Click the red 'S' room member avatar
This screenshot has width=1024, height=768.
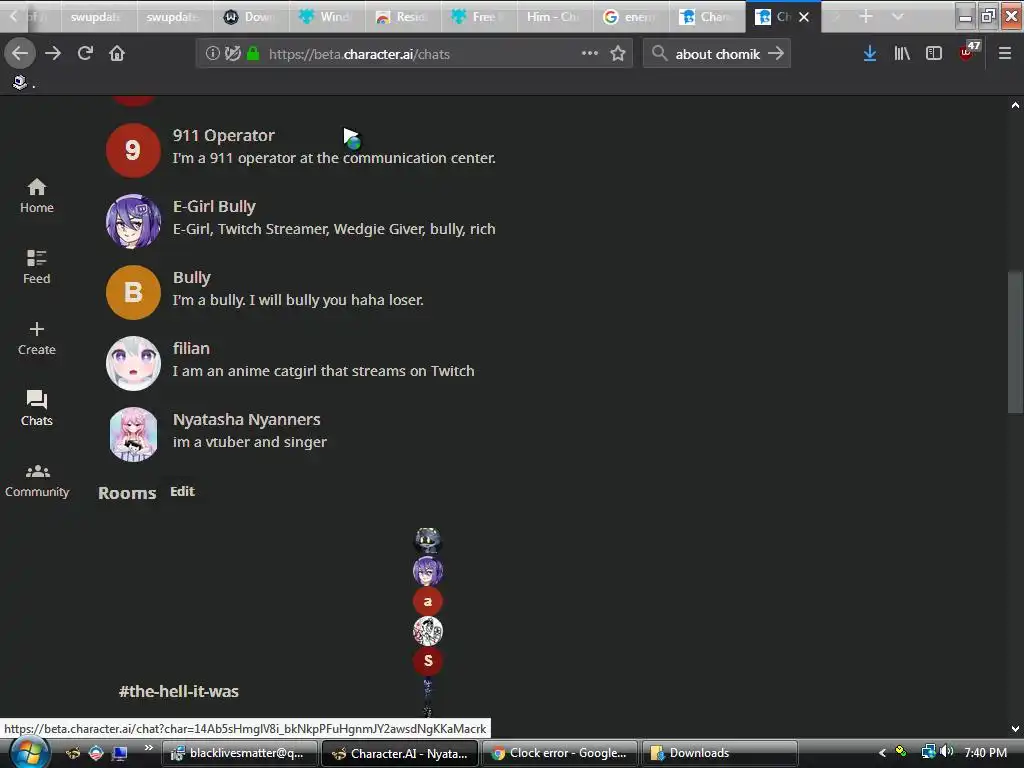pos(428,660)
